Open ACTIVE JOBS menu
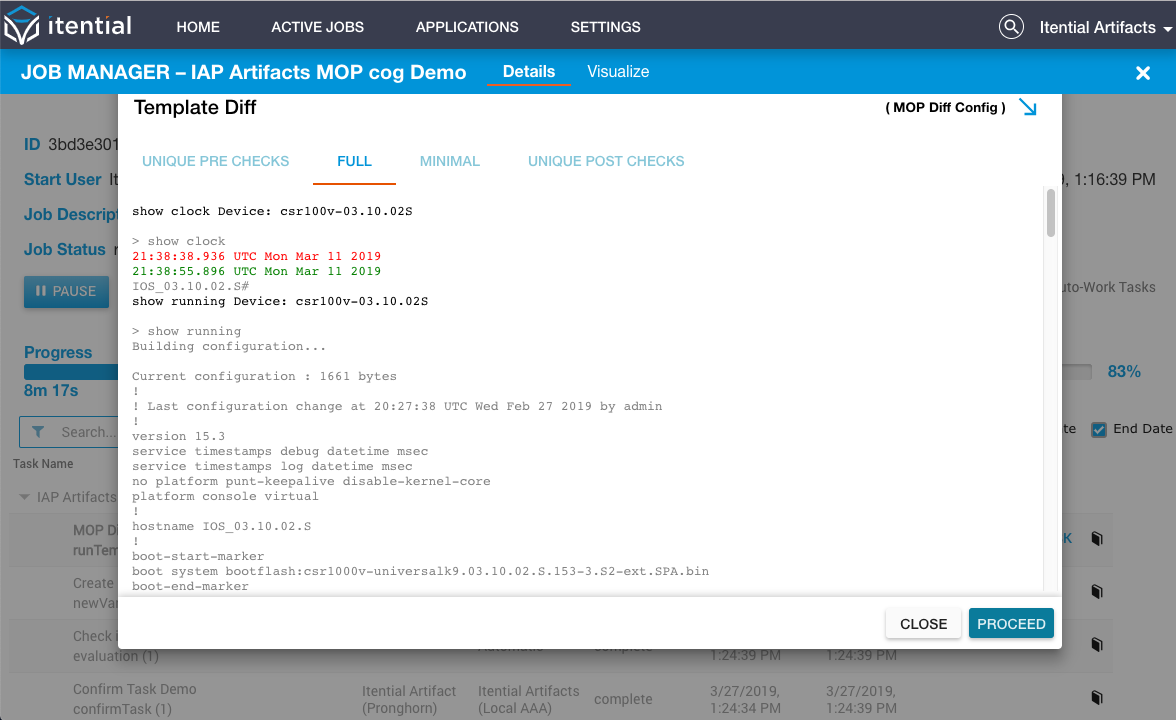 click(317, 27)
